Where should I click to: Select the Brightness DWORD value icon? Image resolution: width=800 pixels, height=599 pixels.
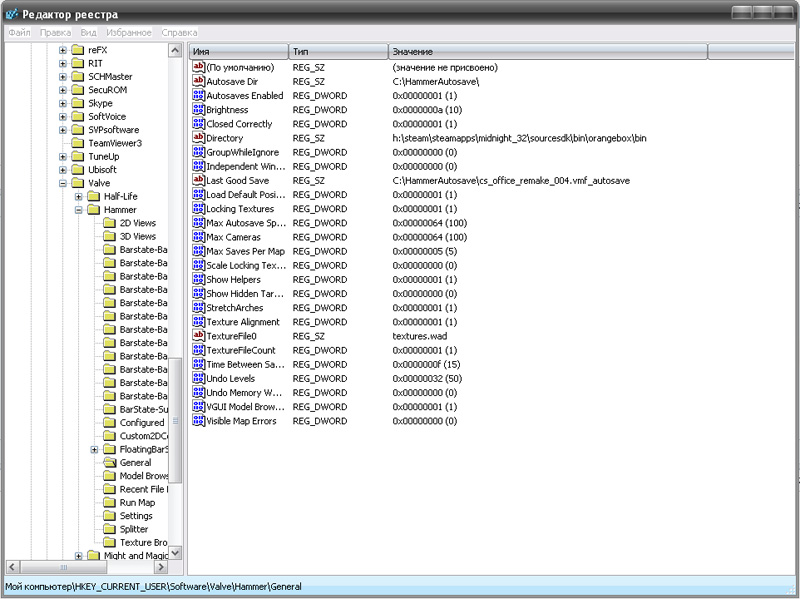198,110
